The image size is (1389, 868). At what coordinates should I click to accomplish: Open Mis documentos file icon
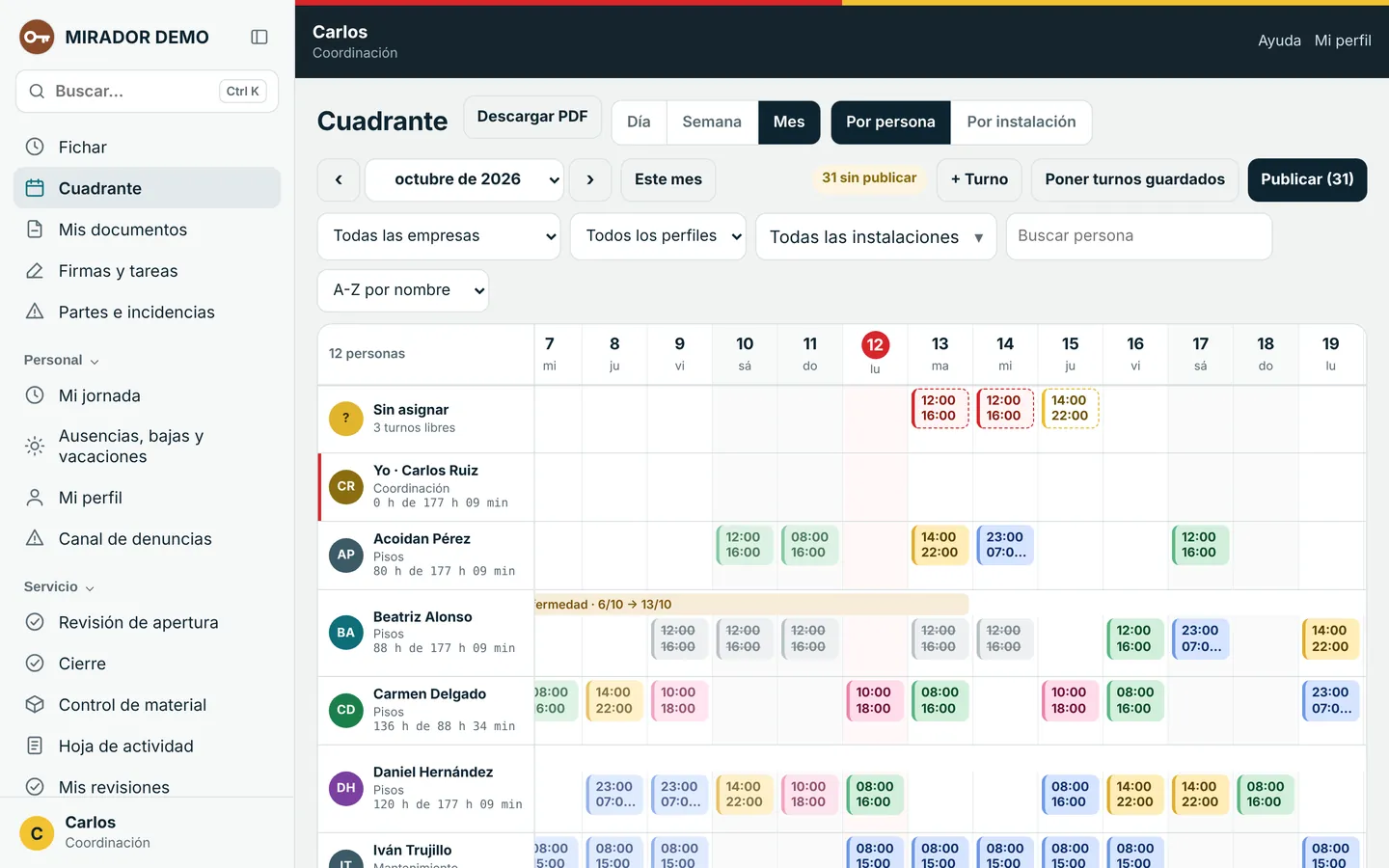click(x=35, y=230)
